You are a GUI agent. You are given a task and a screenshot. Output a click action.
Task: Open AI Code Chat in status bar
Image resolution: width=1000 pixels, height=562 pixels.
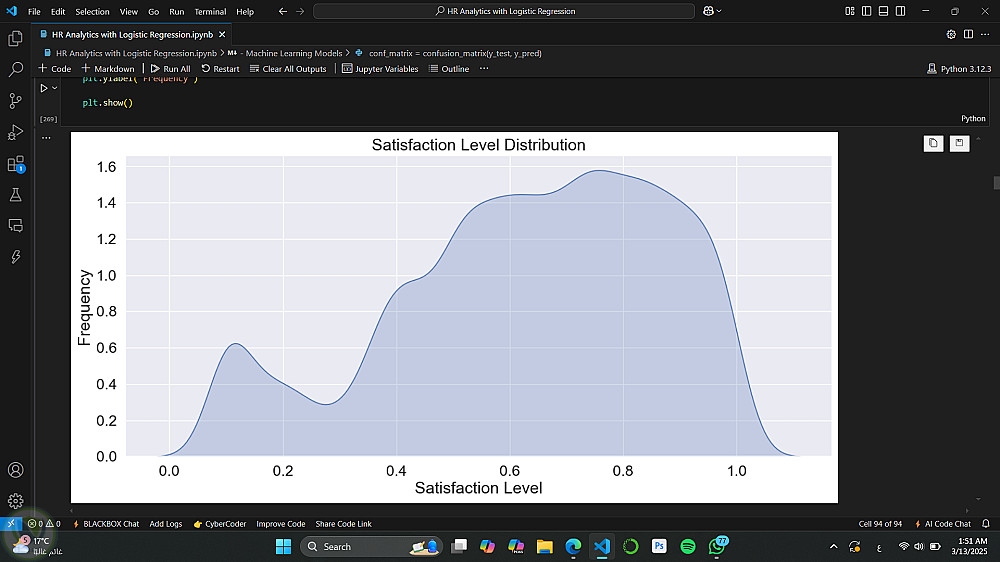pyautogui.click(x=943, y=524)
